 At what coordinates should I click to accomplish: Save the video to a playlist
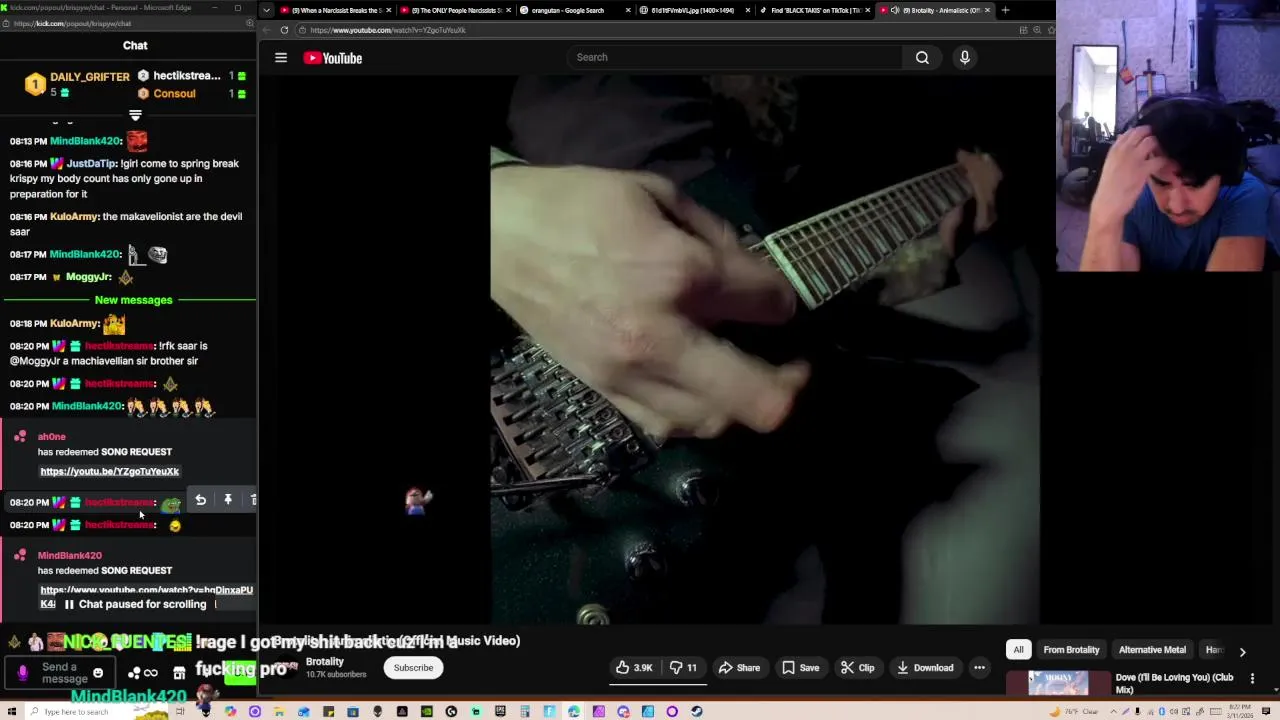[x=801, y=668]
